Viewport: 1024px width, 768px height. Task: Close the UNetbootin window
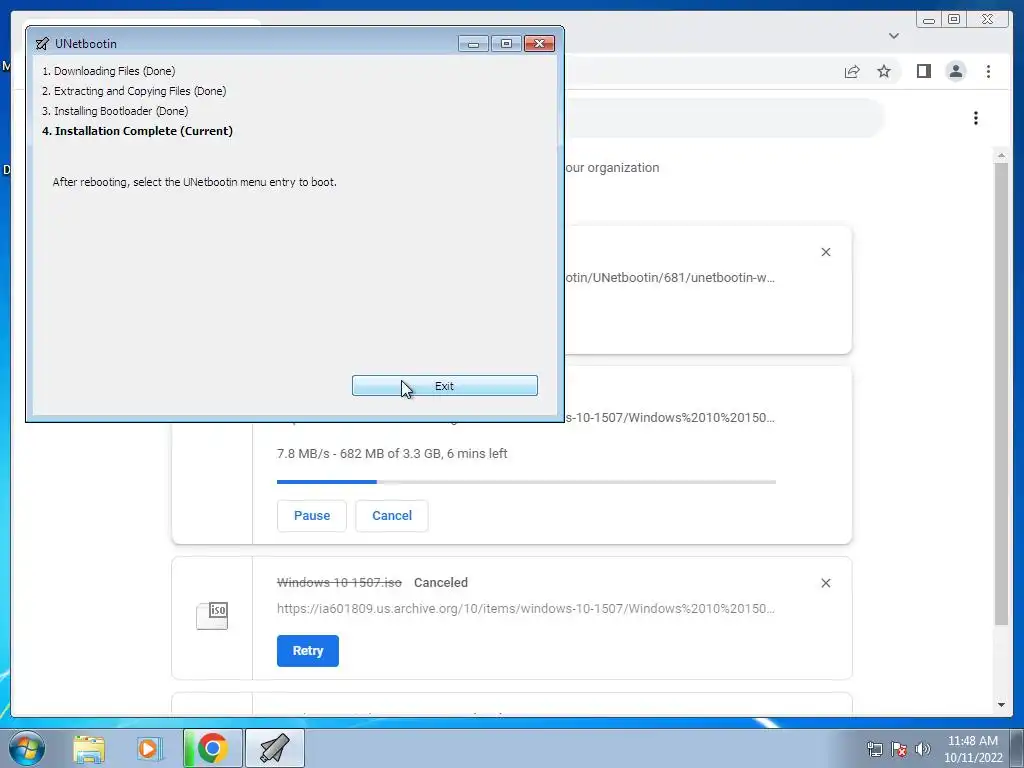539,44
